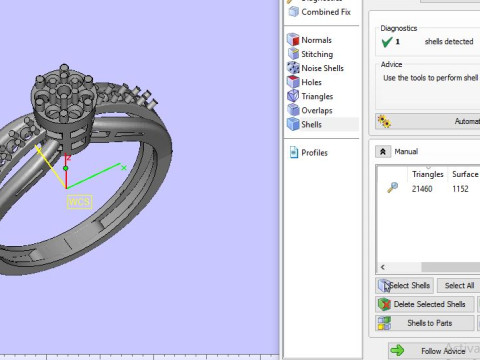Select the Normals fix icon
The height and width of the screenshot is (360, 480).
point(293,40)
